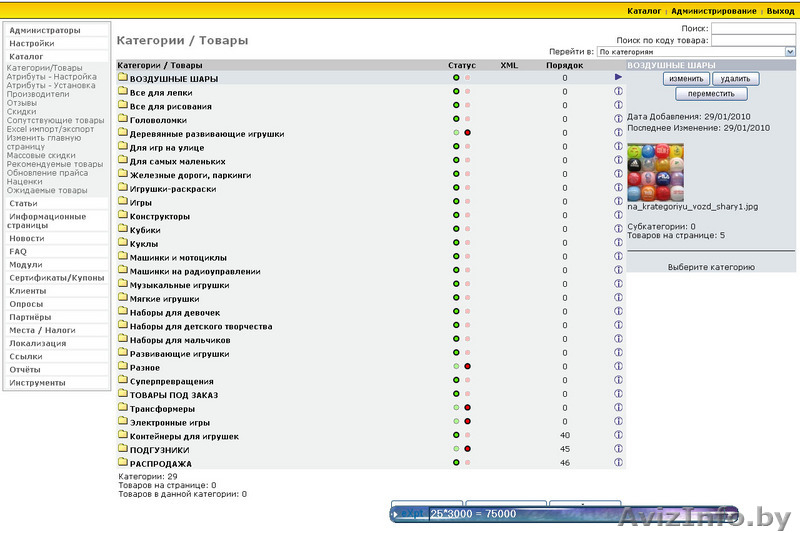Image resolution: width=800 pixels, height=533 pixels.
Task: Click the info icon in the Куклы row
Action: 618,243
